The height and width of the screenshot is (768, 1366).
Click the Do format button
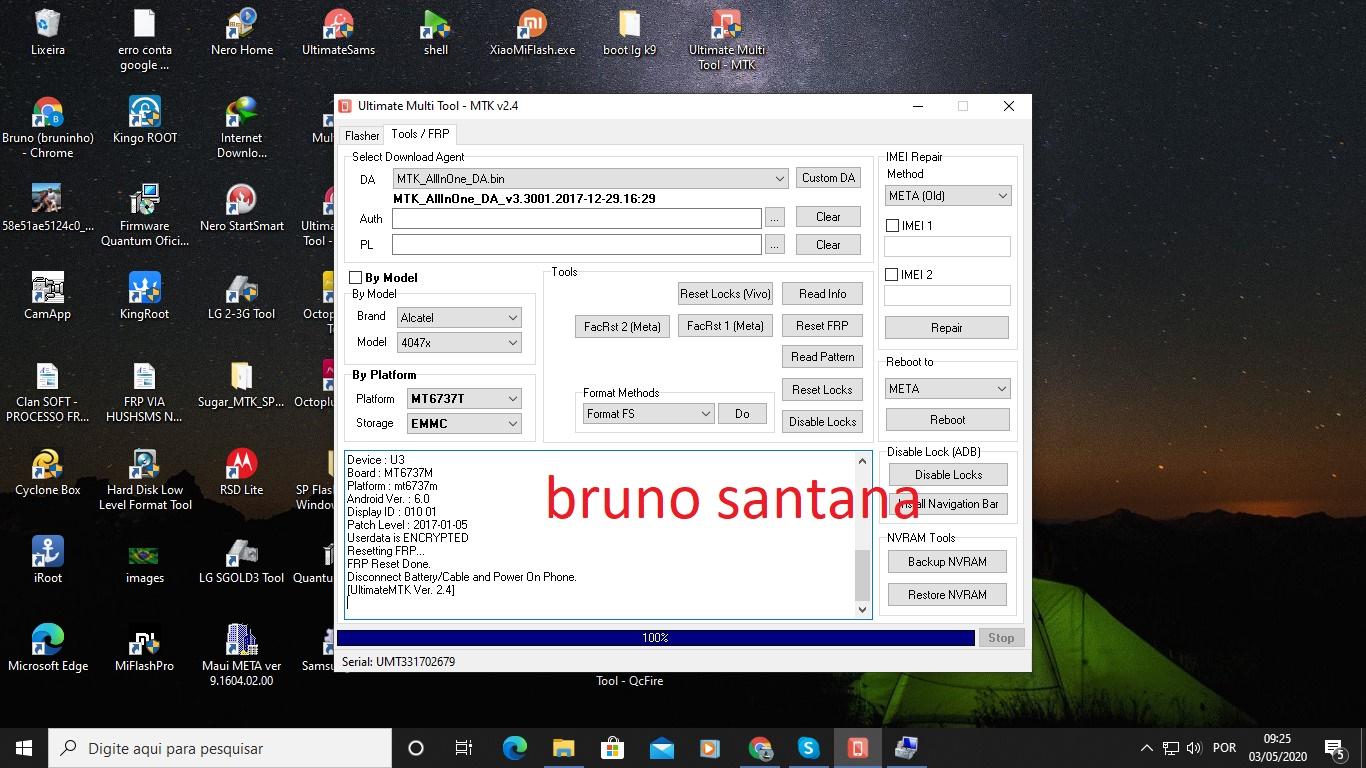coord(742,414)
